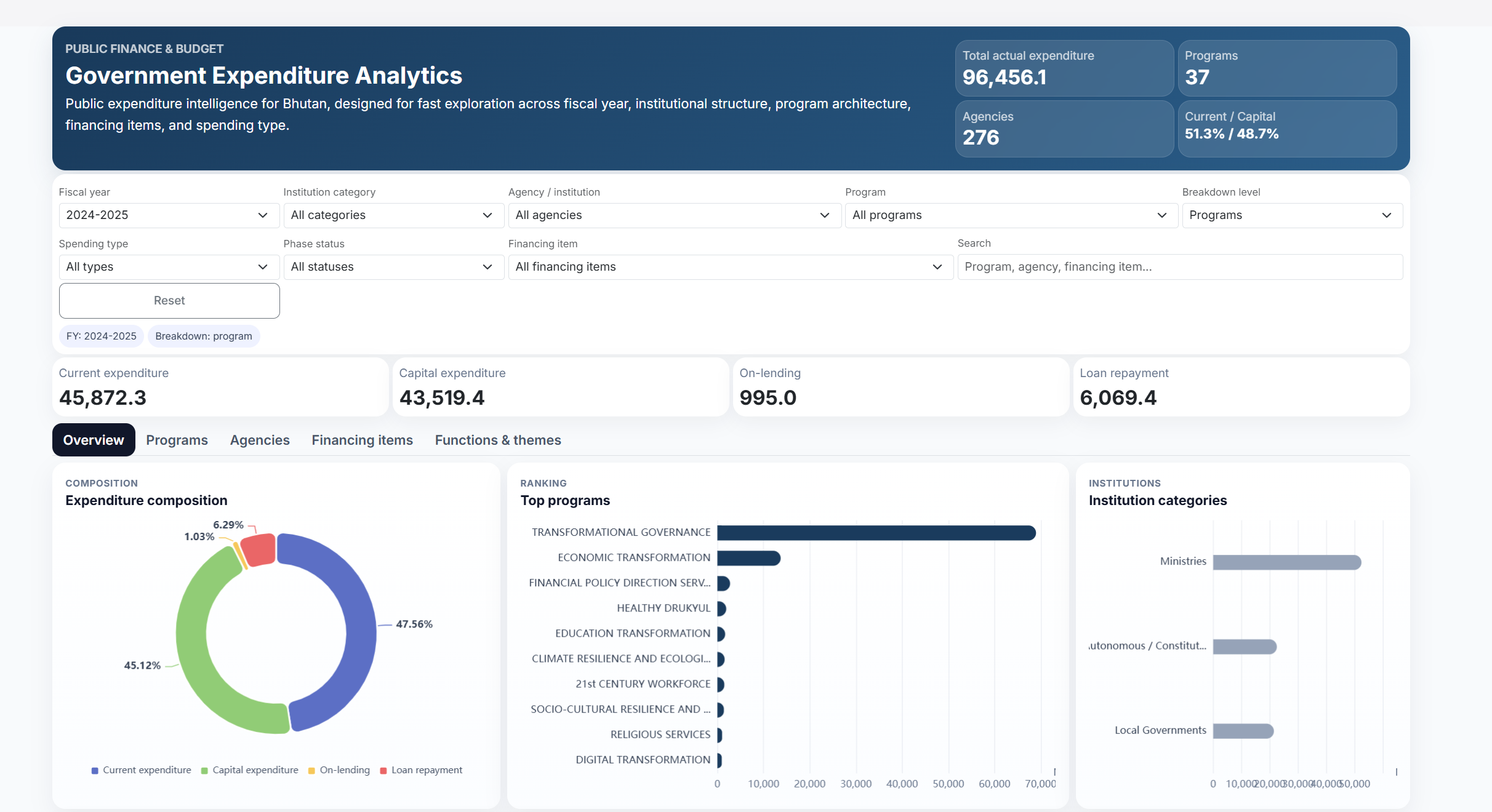This screenshot has height=812, width=1492.
Task: Open Functions & themes tab
Action: 497,440
